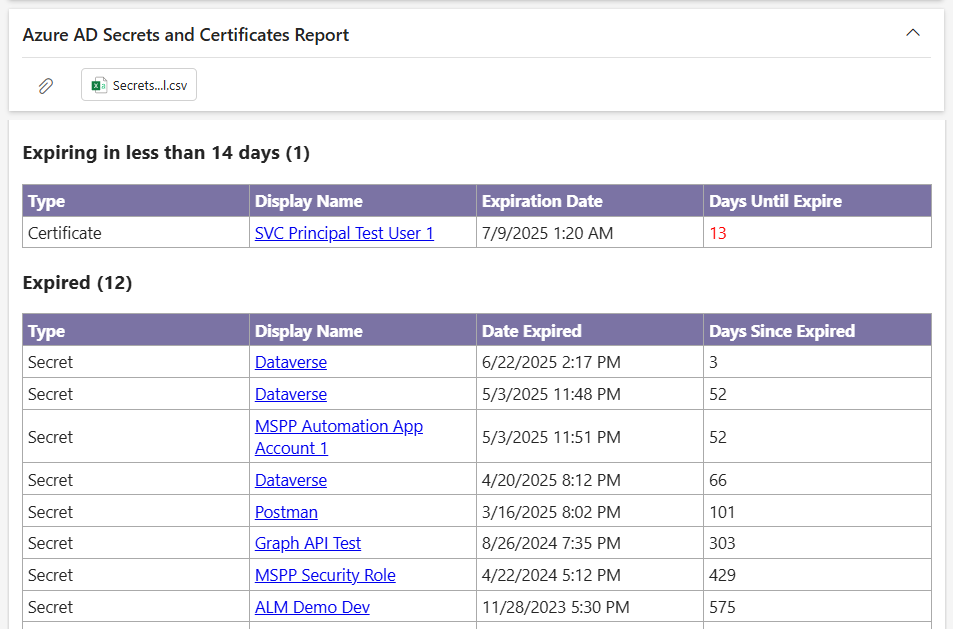Click the '575' days since expired value
The width and height of the screenshot is (953, 629).
pos(722,607)
